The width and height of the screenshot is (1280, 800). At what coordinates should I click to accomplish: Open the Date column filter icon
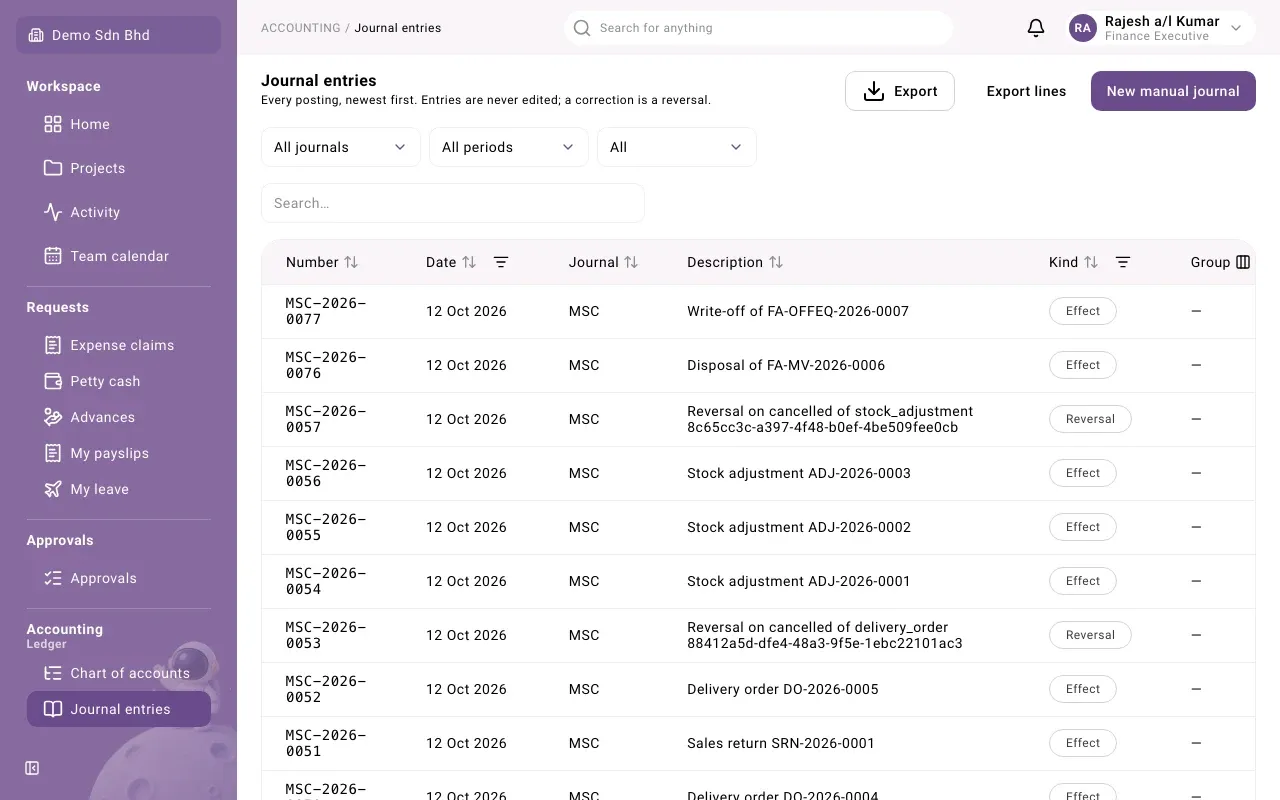click(x=501, y=262)
